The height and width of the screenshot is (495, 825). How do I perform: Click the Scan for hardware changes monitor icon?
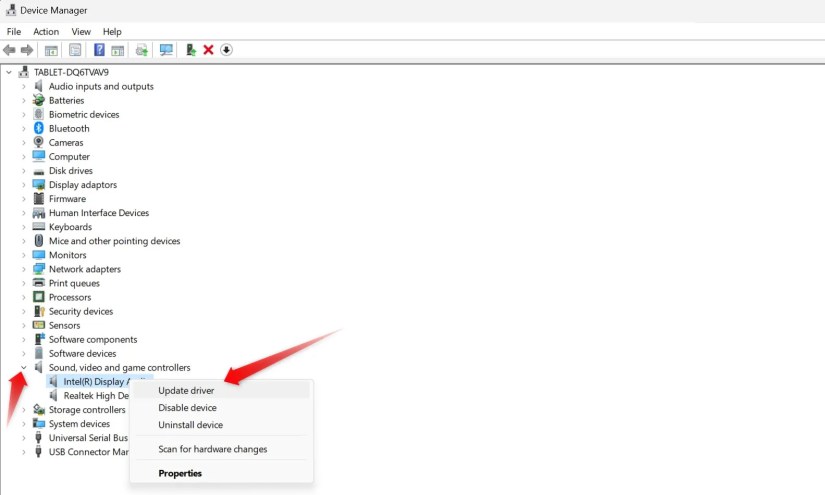tap(166, 50)
